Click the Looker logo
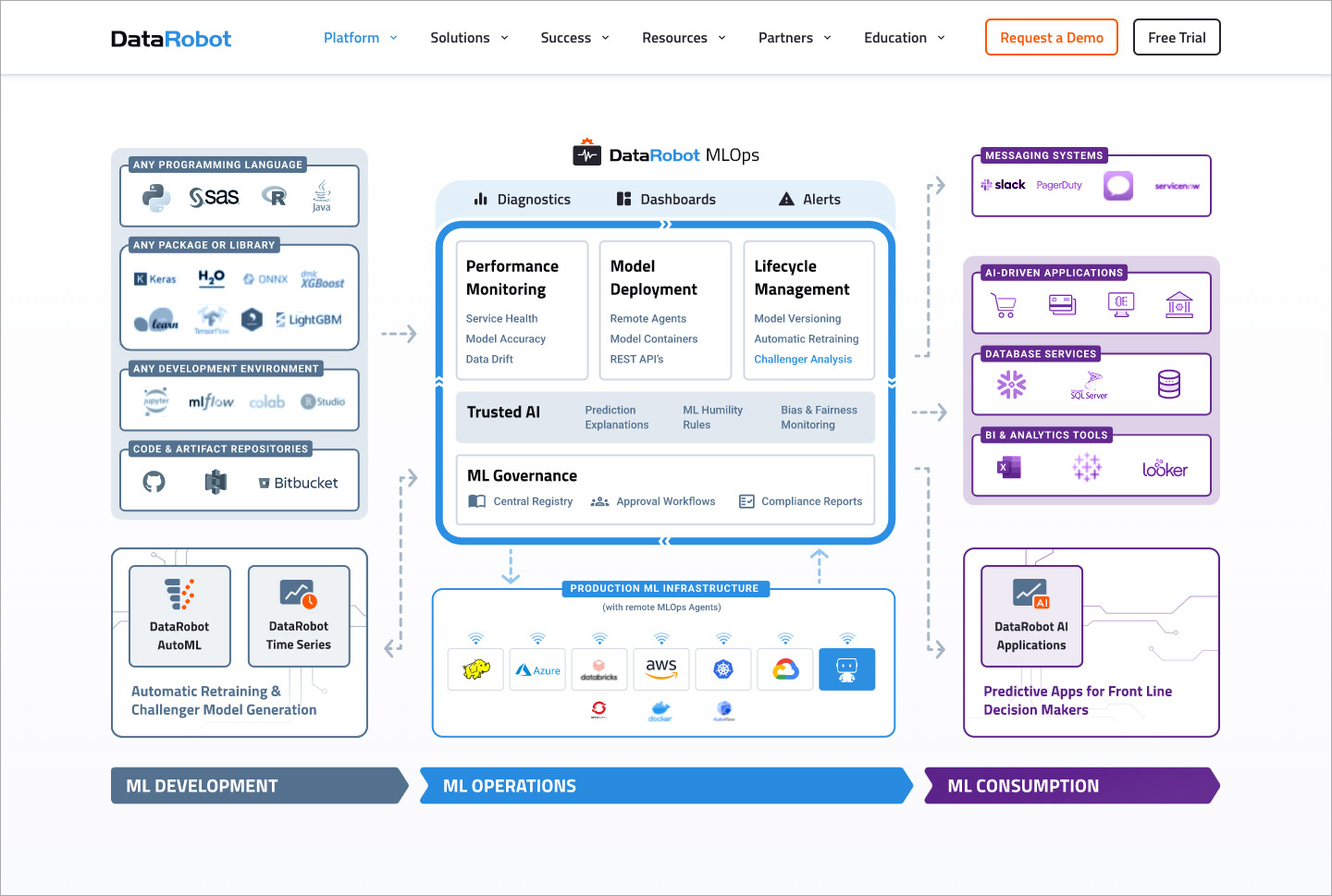Screen dimensions: 1332x896 pos(1165,469)
